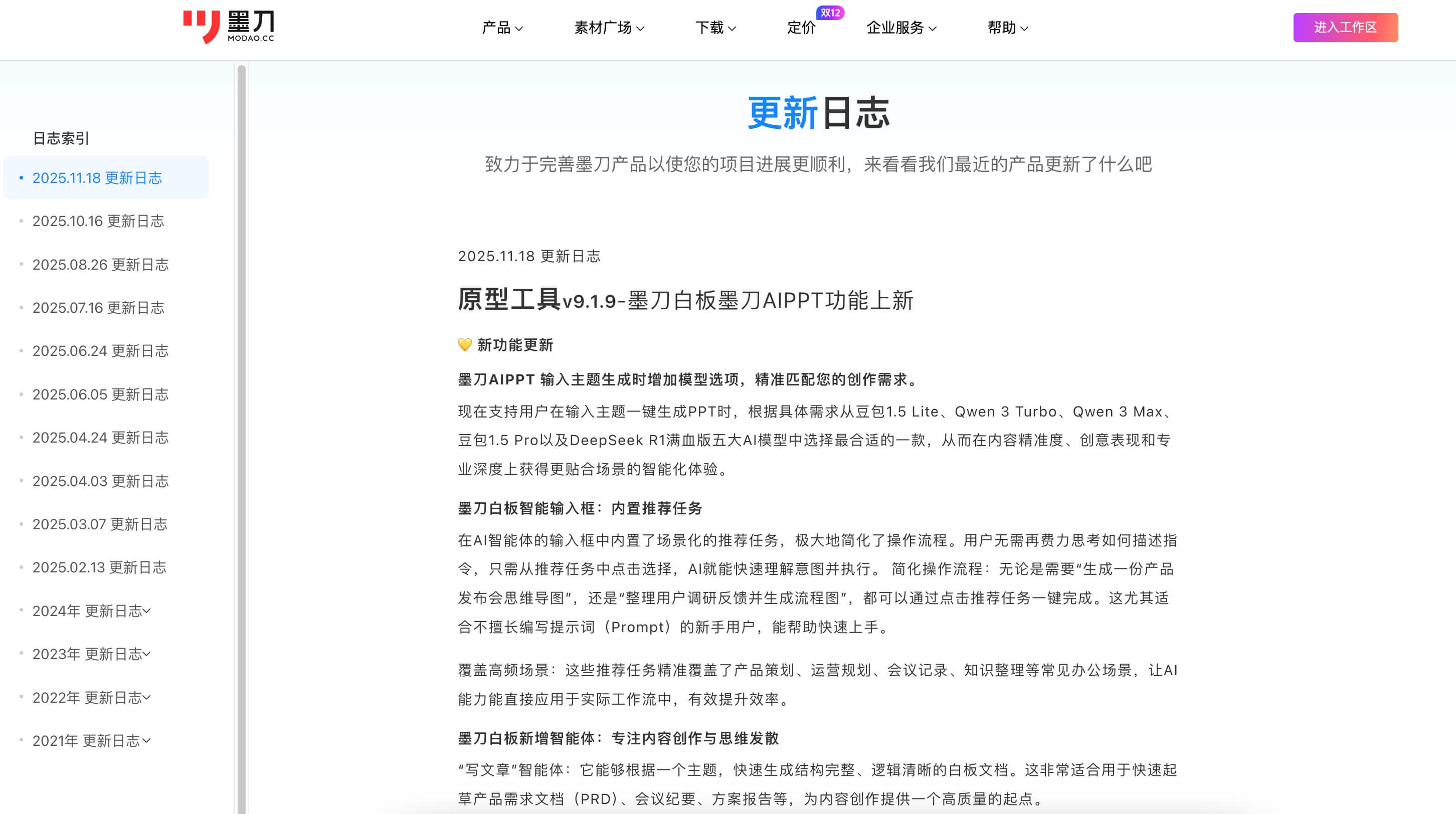This screenshot has width=1456, height=814.
Task: Click the Modao logo icon
Action: click(x=202, y=27)
